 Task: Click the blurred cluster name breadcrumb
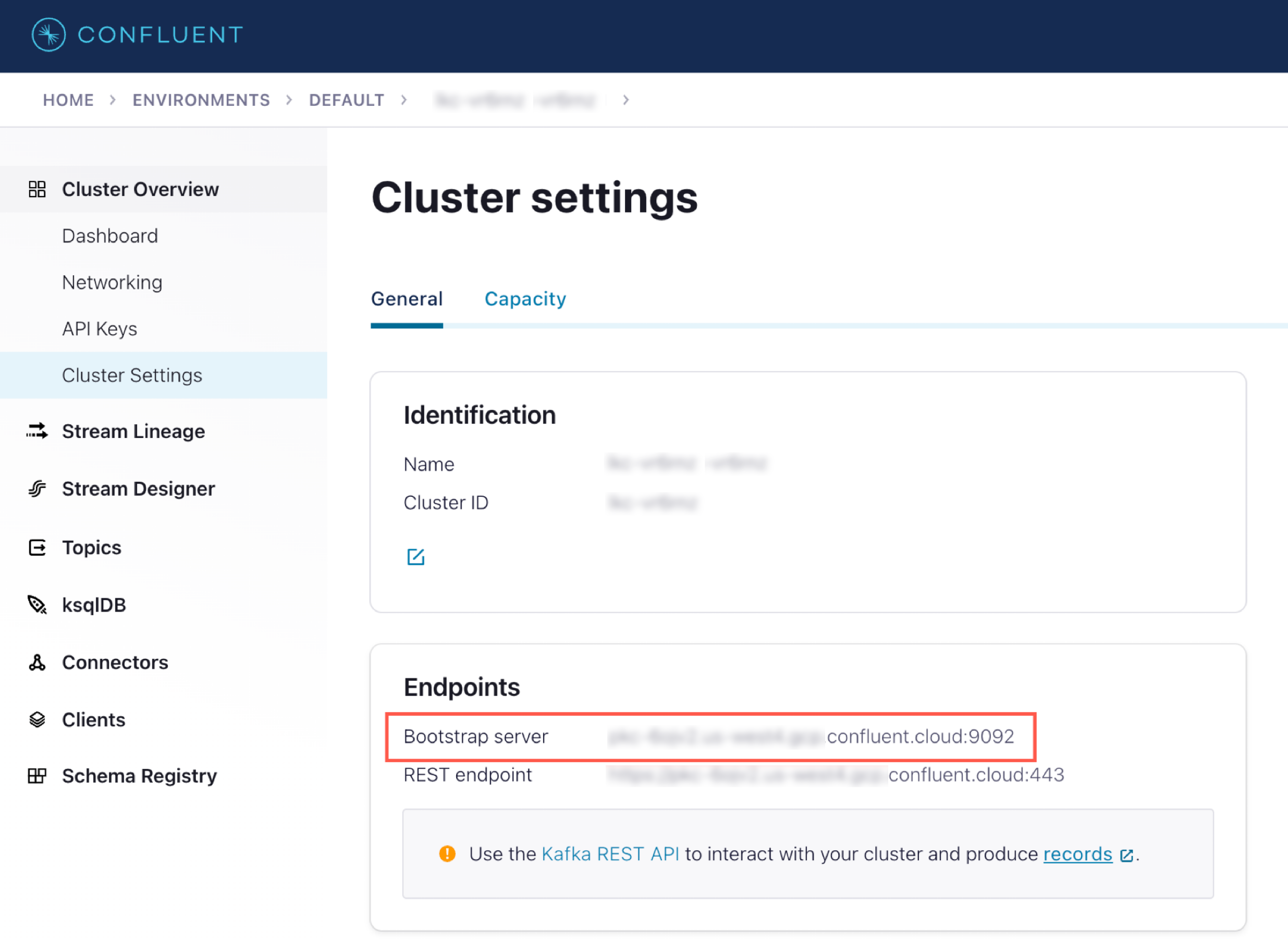(x=515, y=100)
